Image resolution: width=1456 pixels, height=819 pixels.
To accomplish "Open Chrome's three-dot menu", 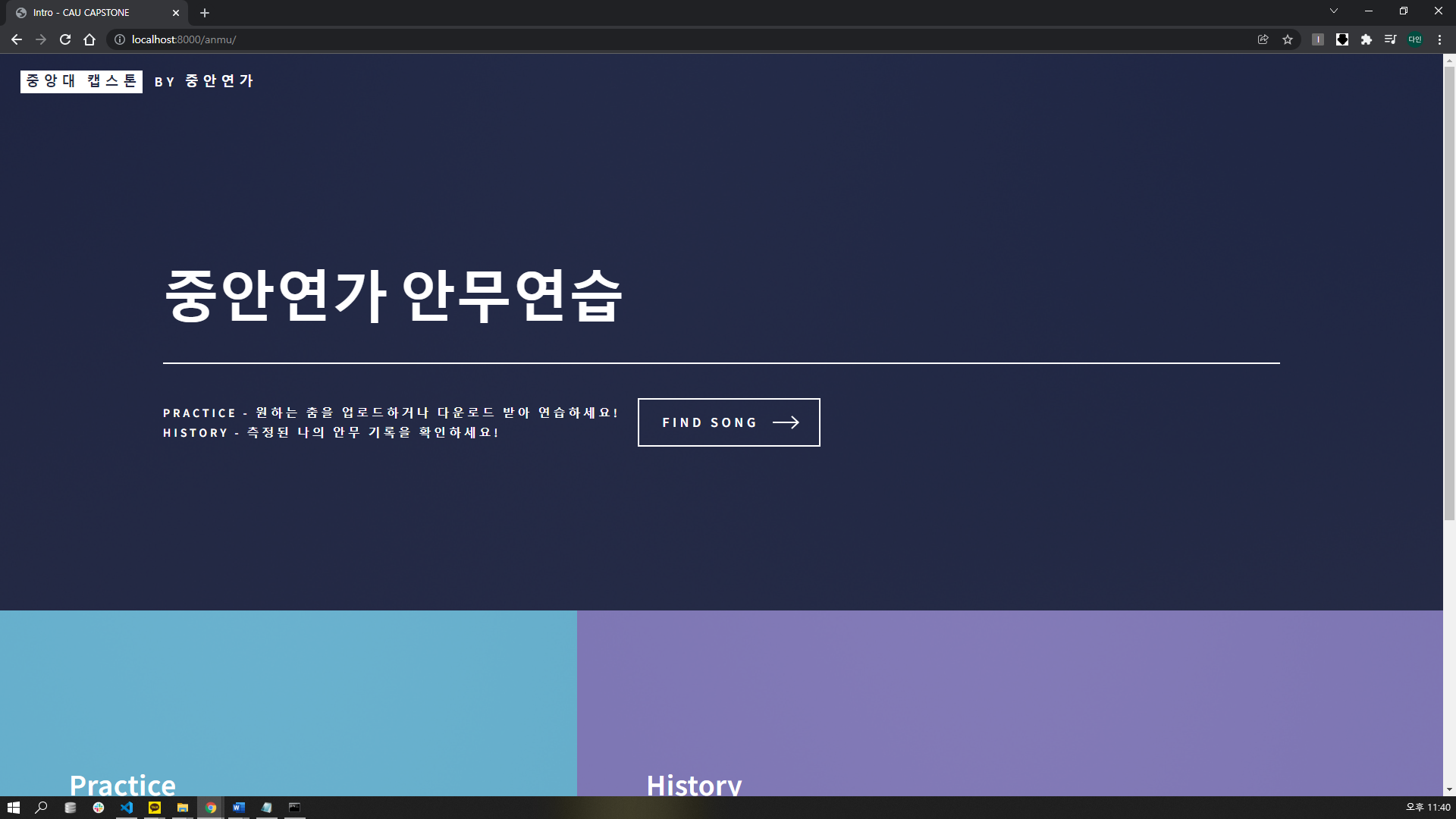I will pos(1439,39).
